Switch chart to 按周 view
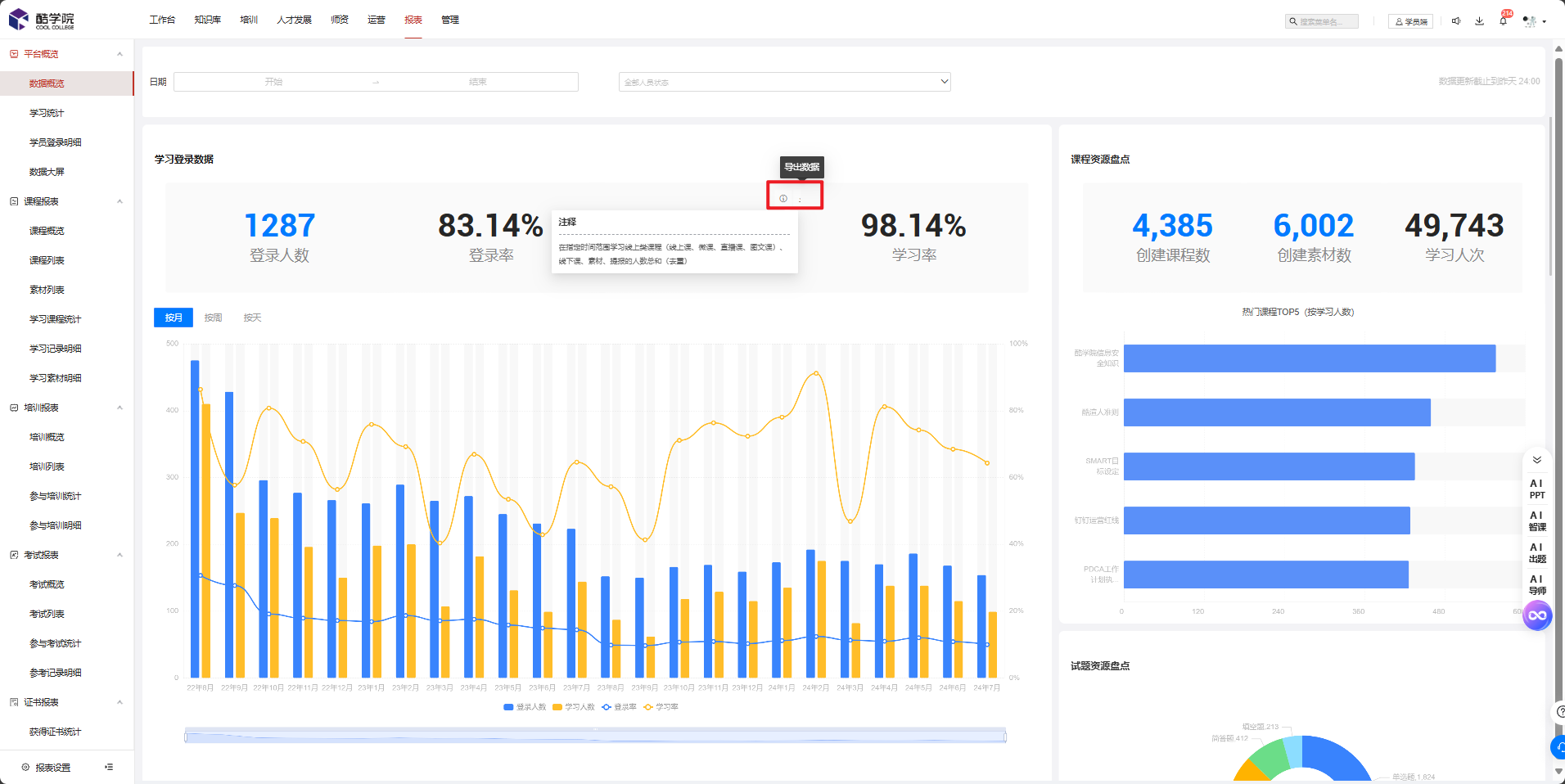The height and width of the screenshot is (784, 1565). (x=214, y=318)
